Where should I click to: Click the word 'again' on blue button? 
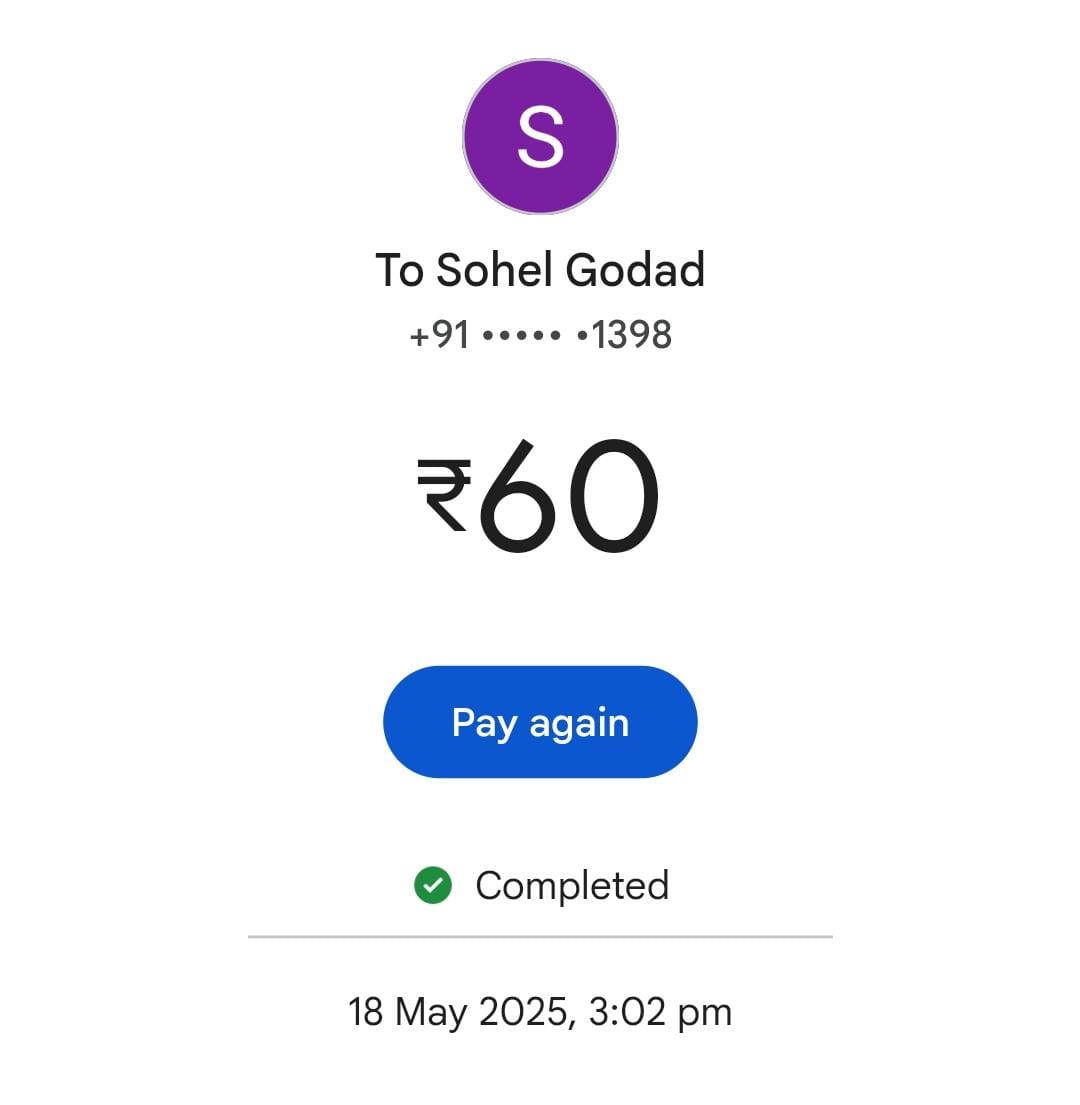pos(579,724)
